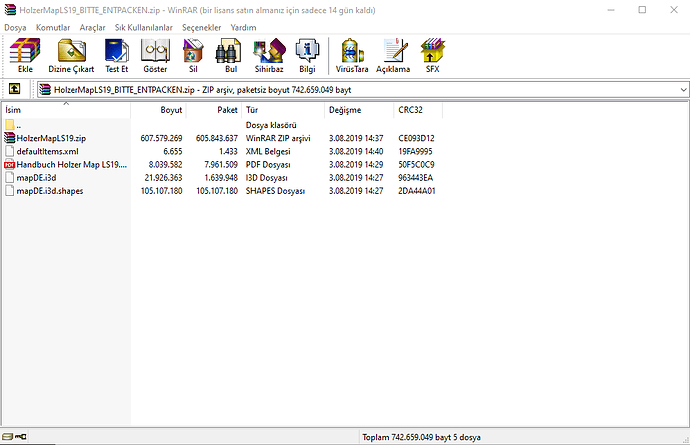This screenshot has height=445, width=690.
Task: Click CRC32 value 2DA44A01
Action: [x=417, y=191]
